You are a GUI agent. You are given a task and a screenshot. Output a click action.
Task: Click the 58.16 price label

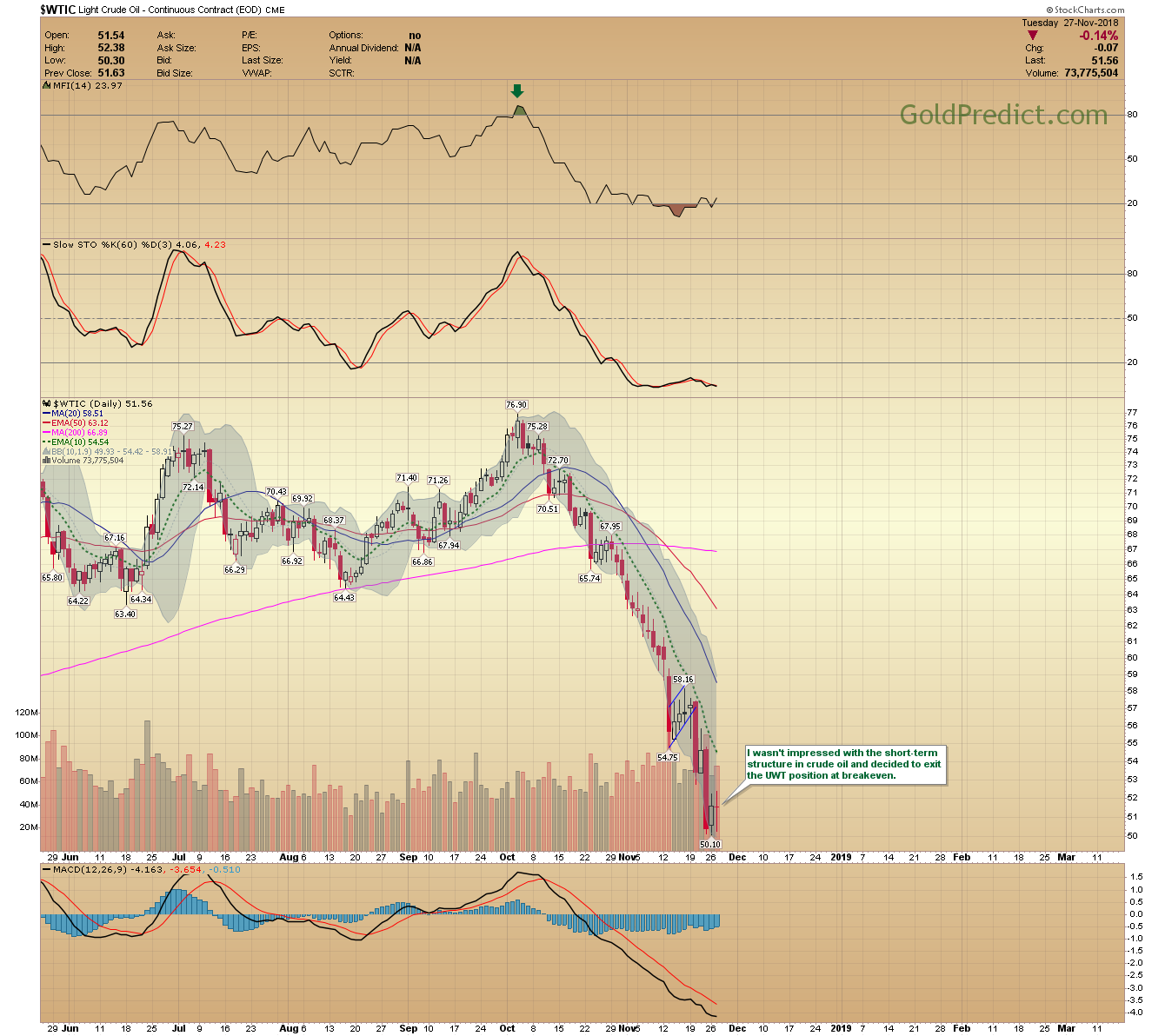[x=683, y=680]
